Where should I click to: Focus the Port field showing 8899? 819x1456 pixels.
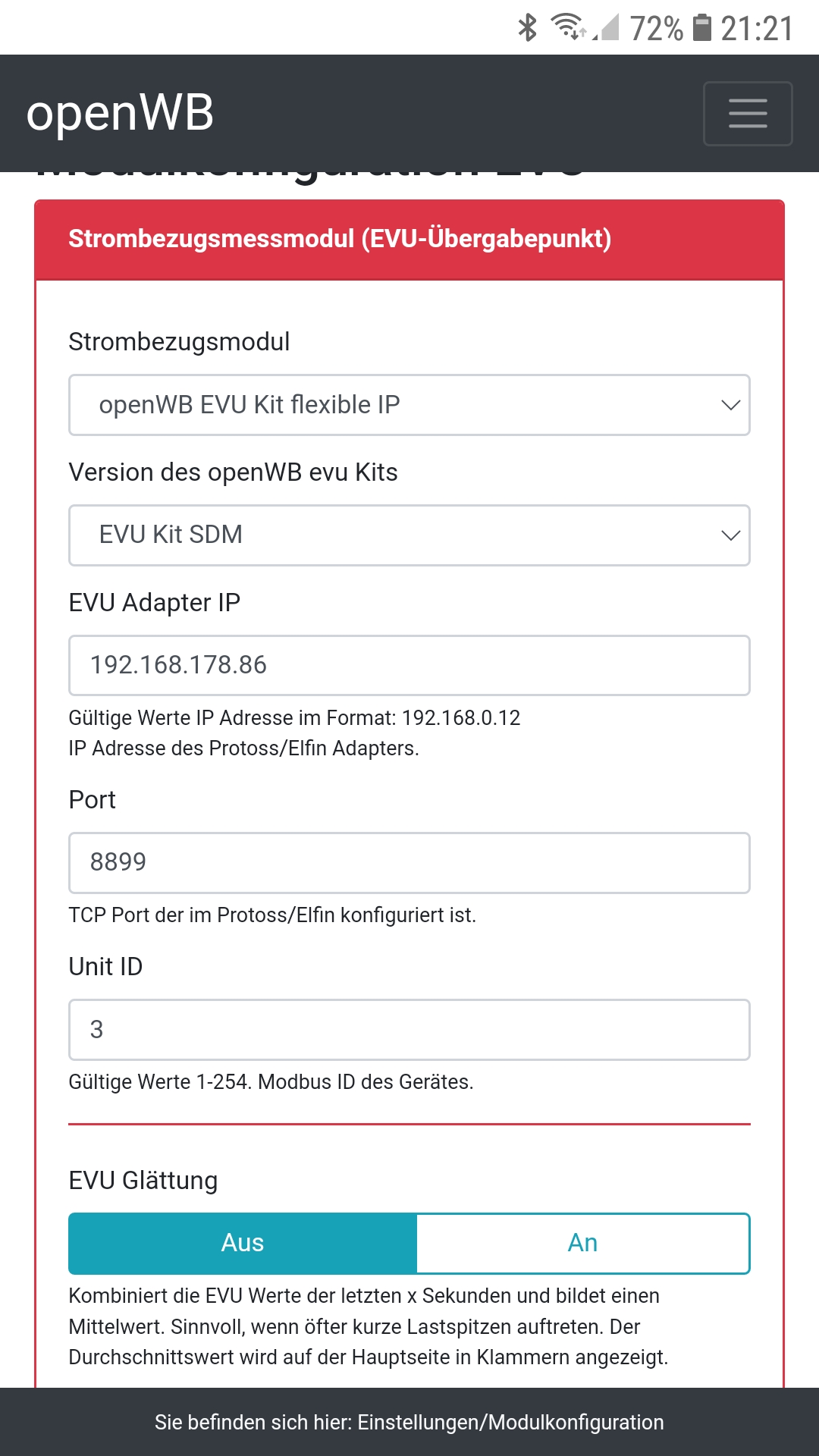[409, 863]
